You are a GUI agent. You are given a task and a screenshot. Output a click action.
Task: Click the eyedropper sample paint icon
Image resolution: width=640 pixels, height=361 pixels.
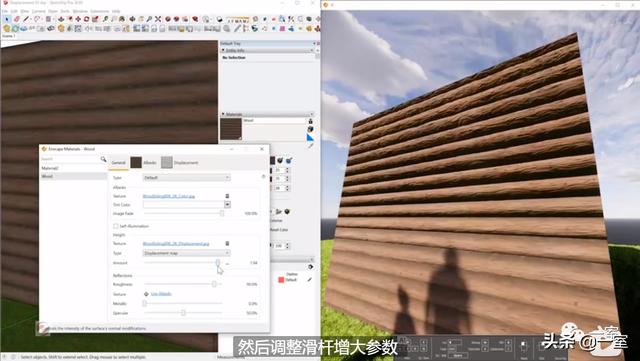click(x=311, y=145)
